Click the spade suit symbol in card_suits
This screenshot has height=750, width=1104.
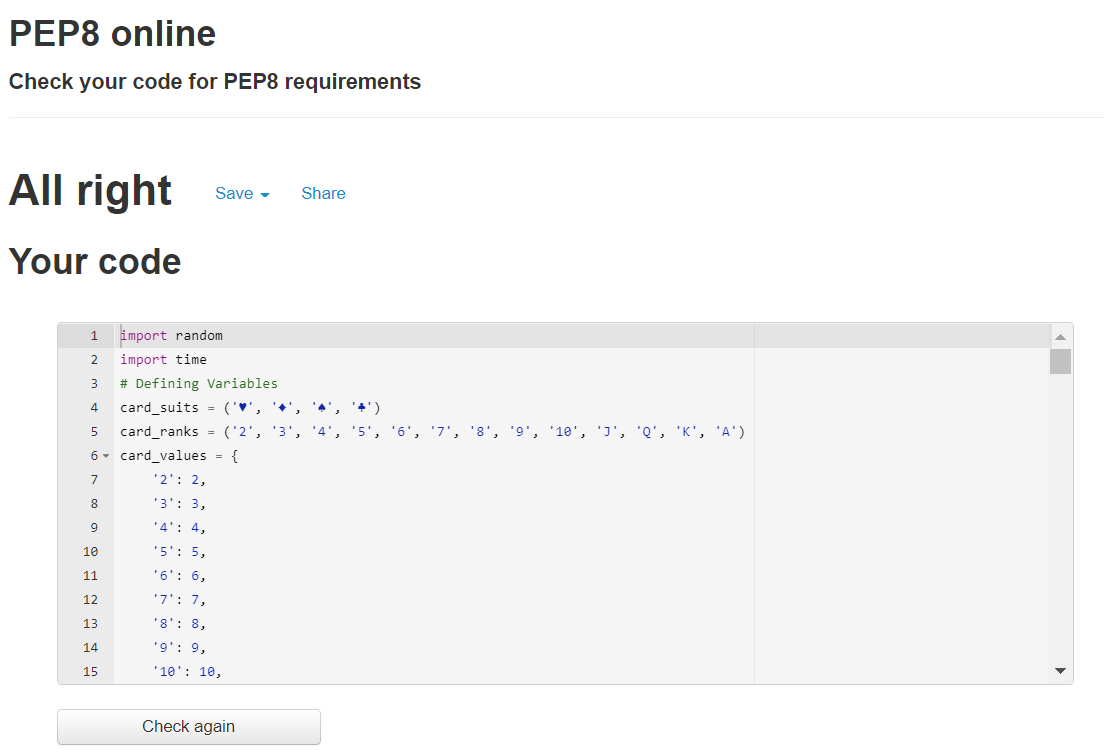[320, 407]
